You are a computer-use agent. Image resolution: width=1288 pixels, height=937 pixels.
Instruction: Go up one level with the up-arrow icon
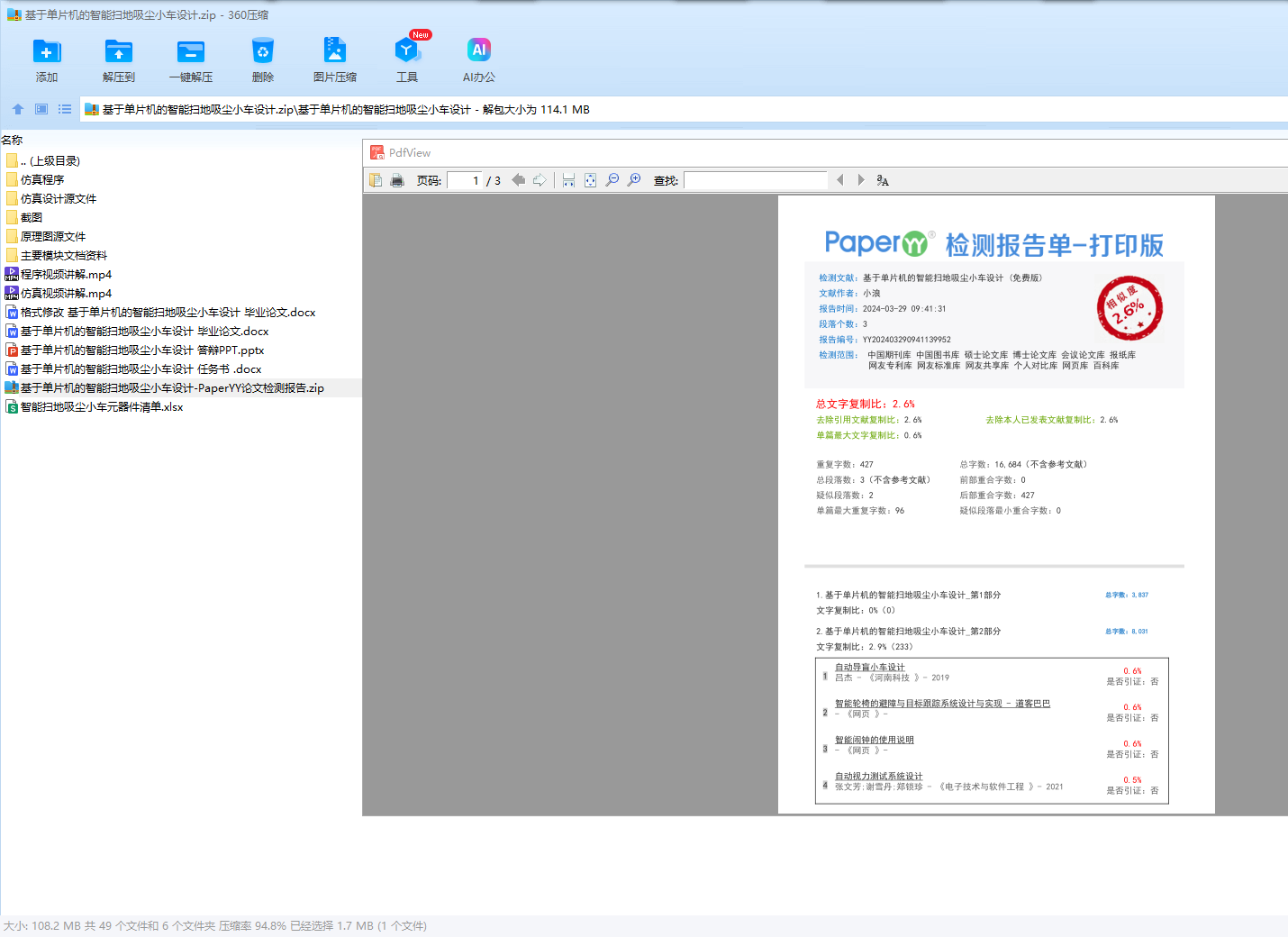18,109
